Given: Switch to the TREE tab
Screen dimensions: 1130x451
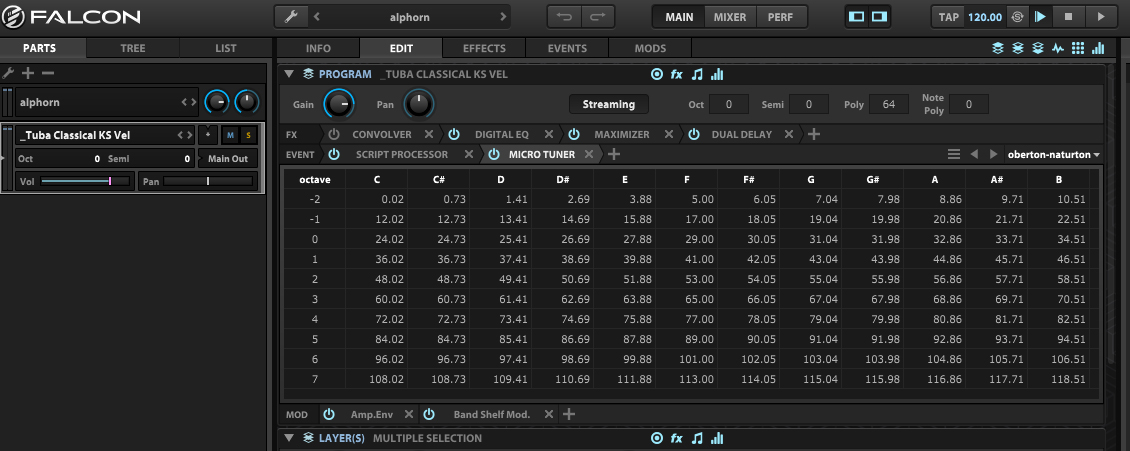Looking at the screenshot, I should point(133,48).
